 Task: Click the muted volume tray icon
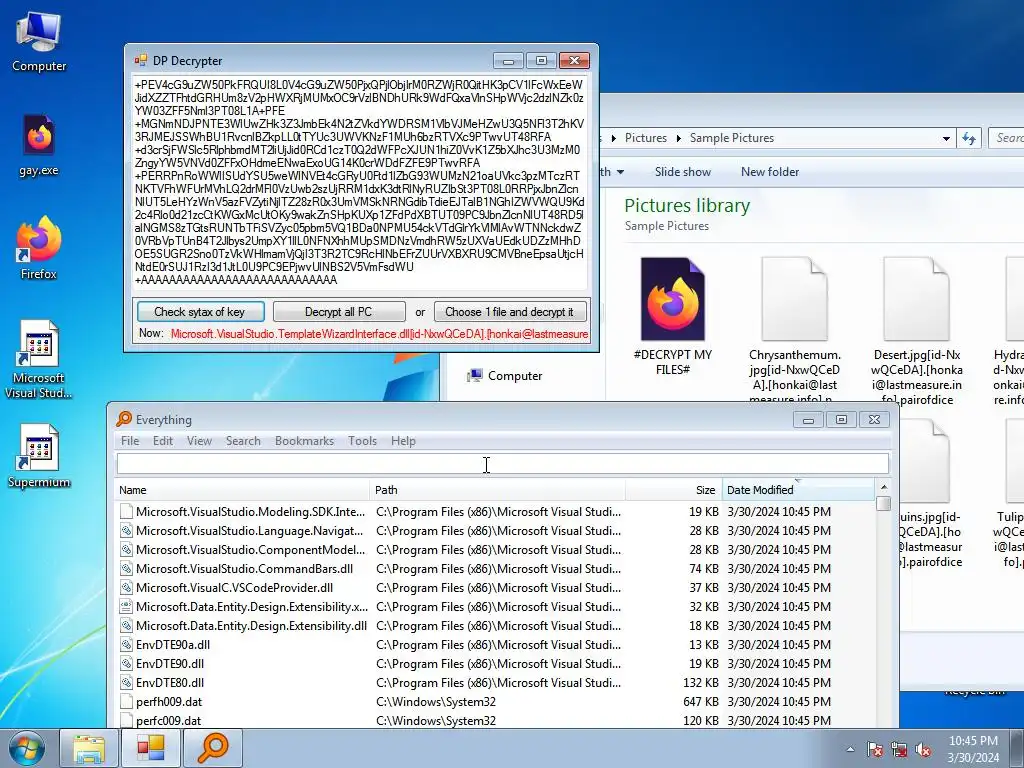pyautogui.click(x=923, y=750)
